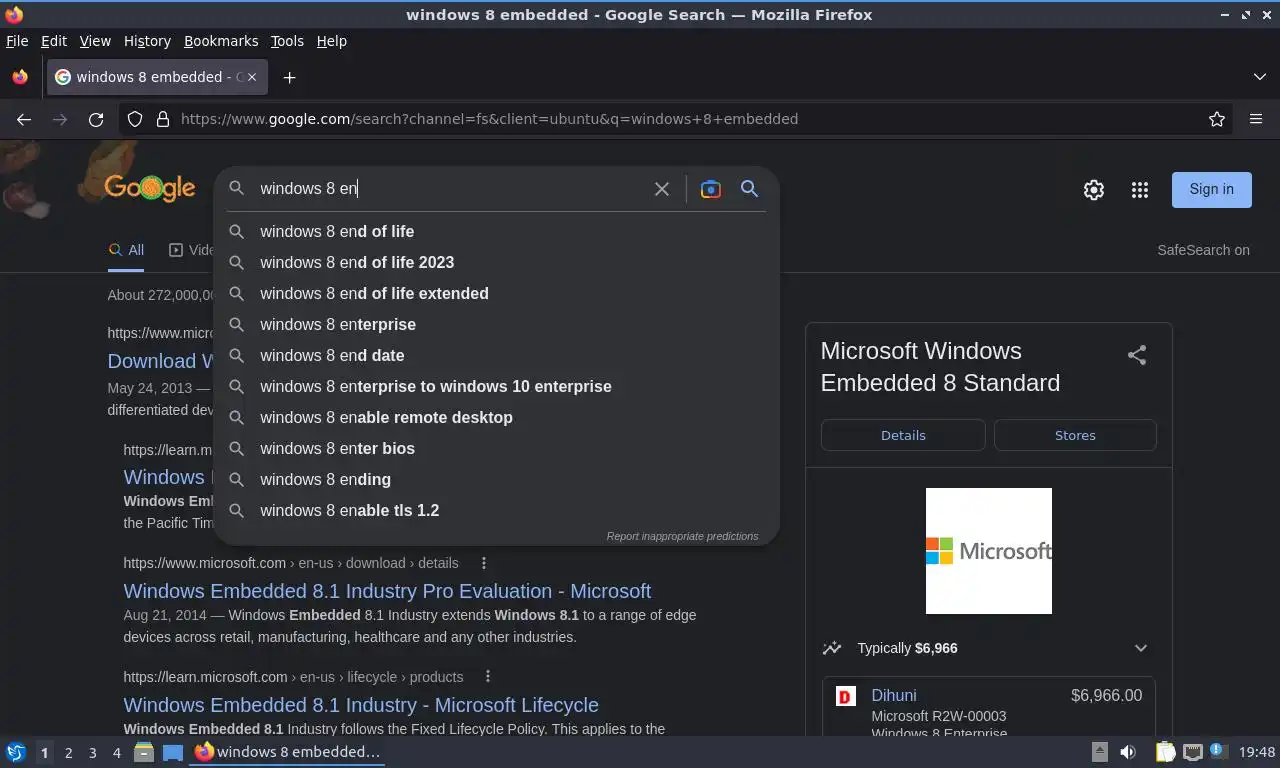This screenshot has width=1280, height=768.
Task: Reload the current page
Action: [96, 119]
